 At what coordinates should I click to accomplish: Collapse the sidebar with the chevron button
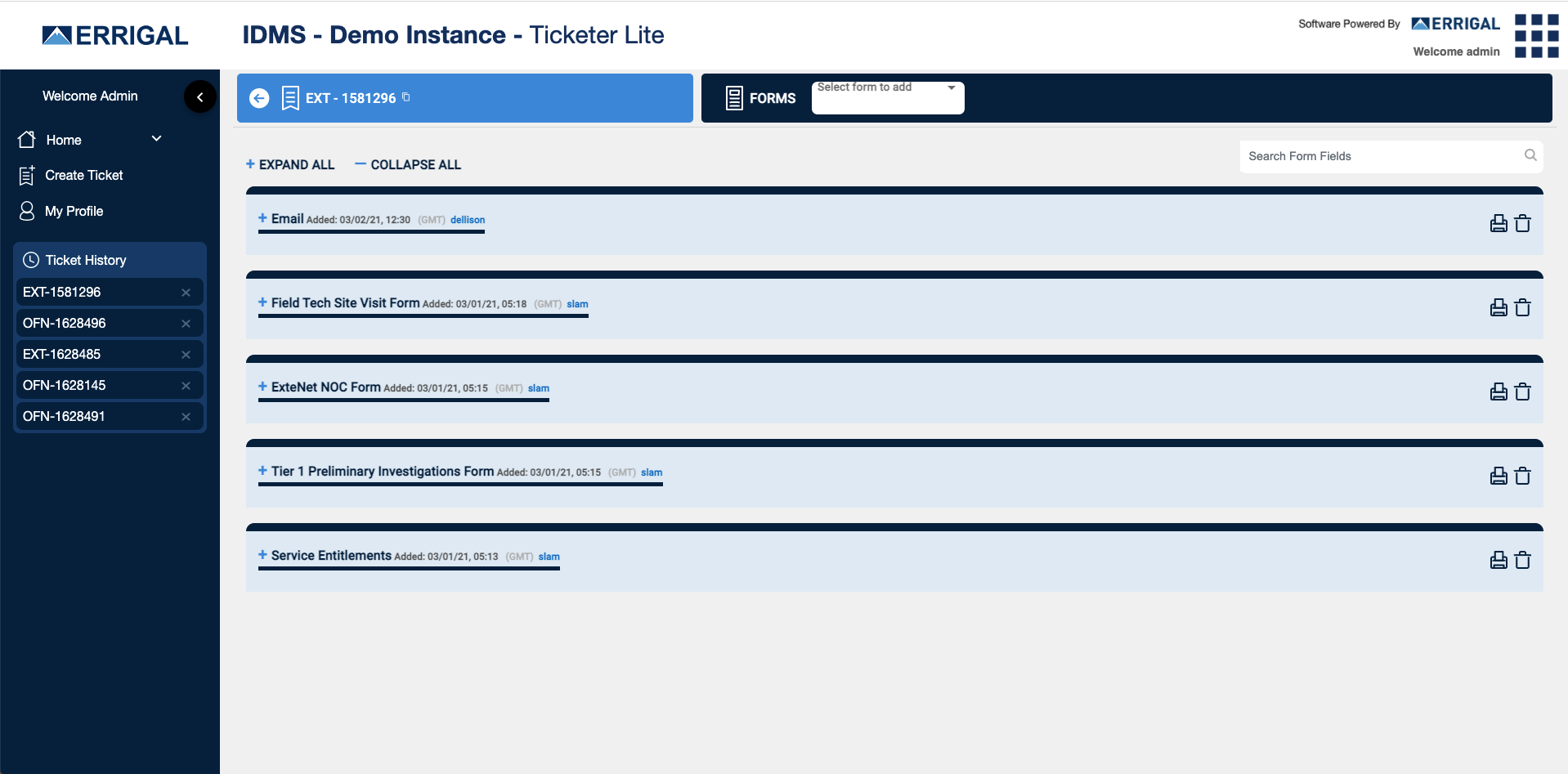(x=199, y=96)
